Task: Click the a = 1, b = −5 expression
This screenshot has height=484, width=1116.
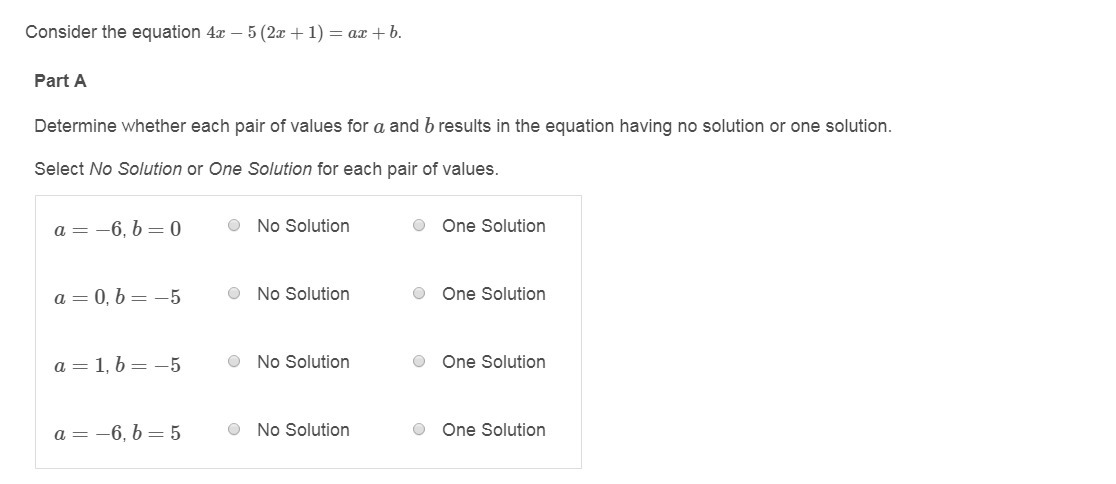Action: [118, 366]
